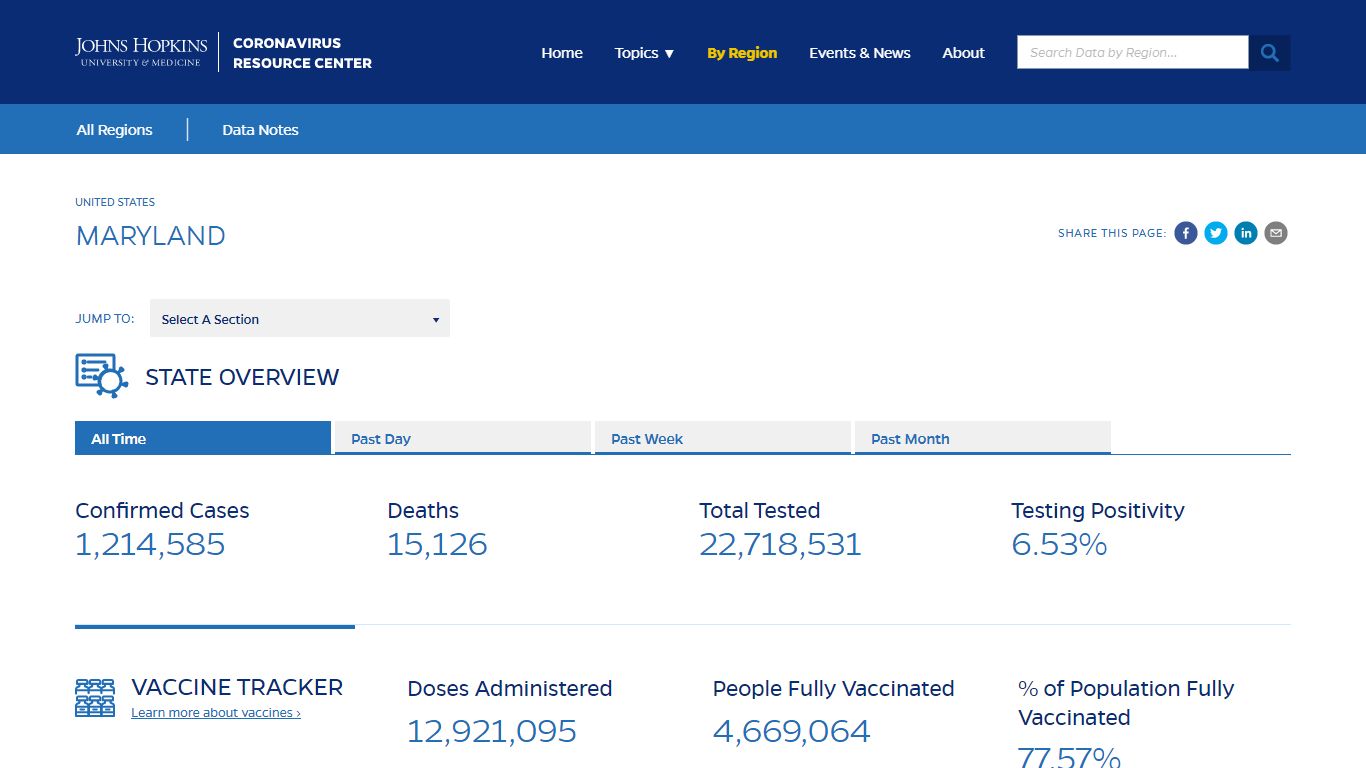Click doses administered value 12,921,095
The height and width of the screenshot is (768, 1366).
(x=492, y=731)
